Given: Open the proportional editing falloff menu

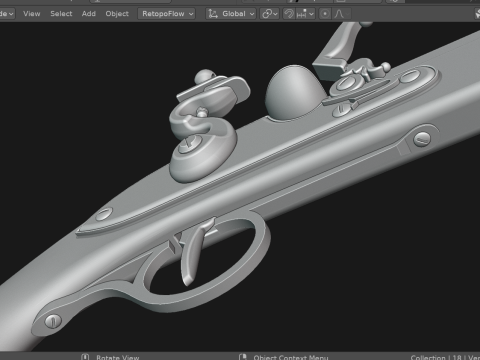Looking at the screenshot, I should [341, 14].
